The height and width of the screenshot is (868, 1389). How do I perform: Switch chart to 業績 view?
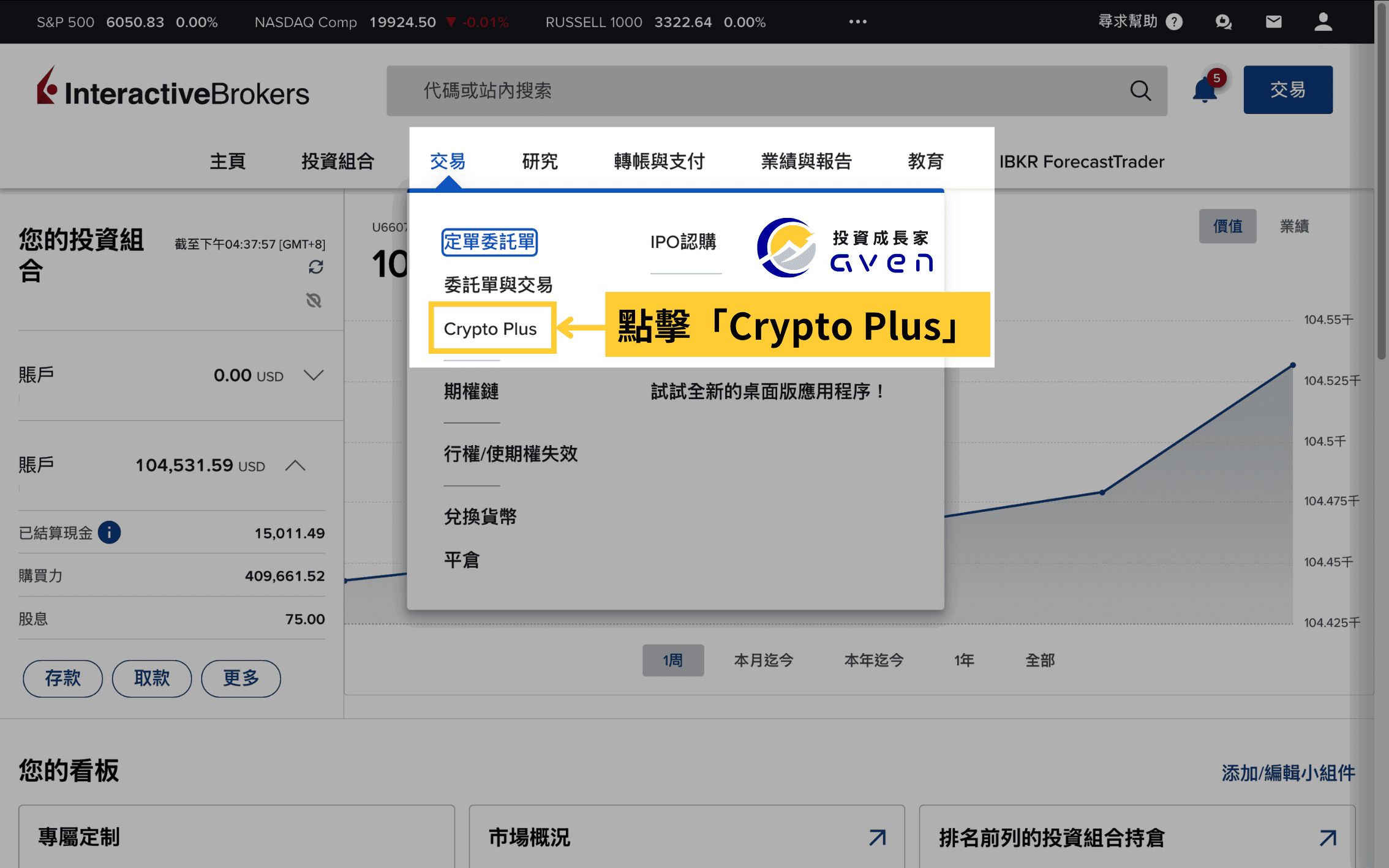tap(1295, 226)
